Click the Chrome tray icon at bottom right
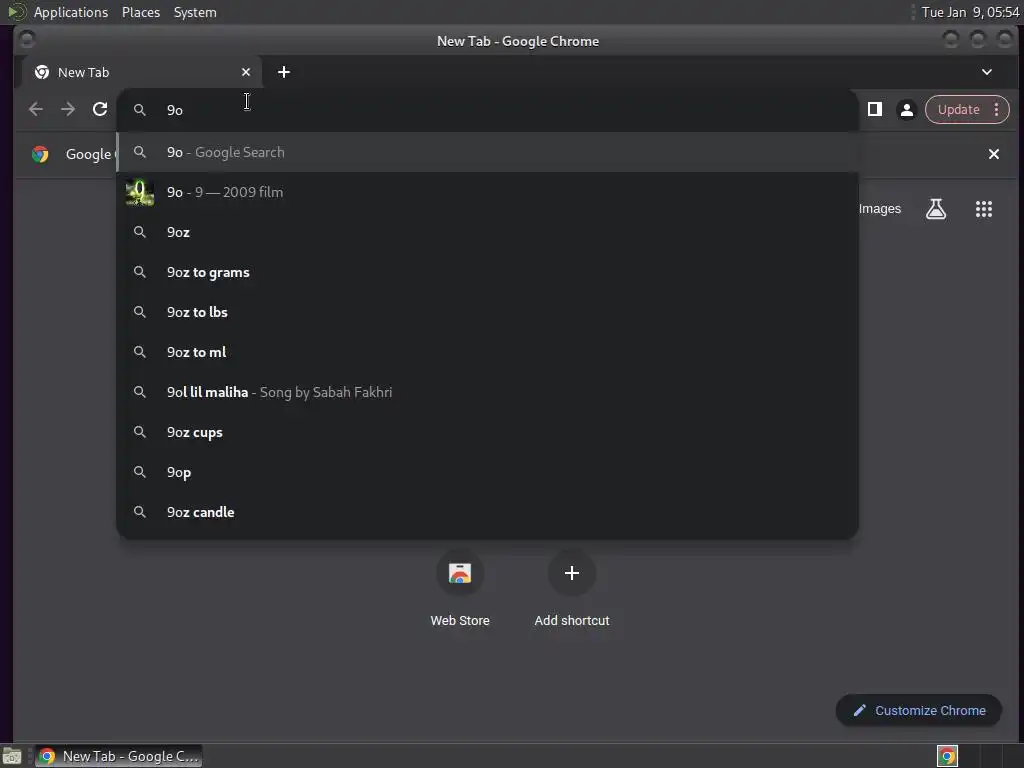Image resolution: width=1024 pixels, height=768 pixels. click(x=947, y=756)
